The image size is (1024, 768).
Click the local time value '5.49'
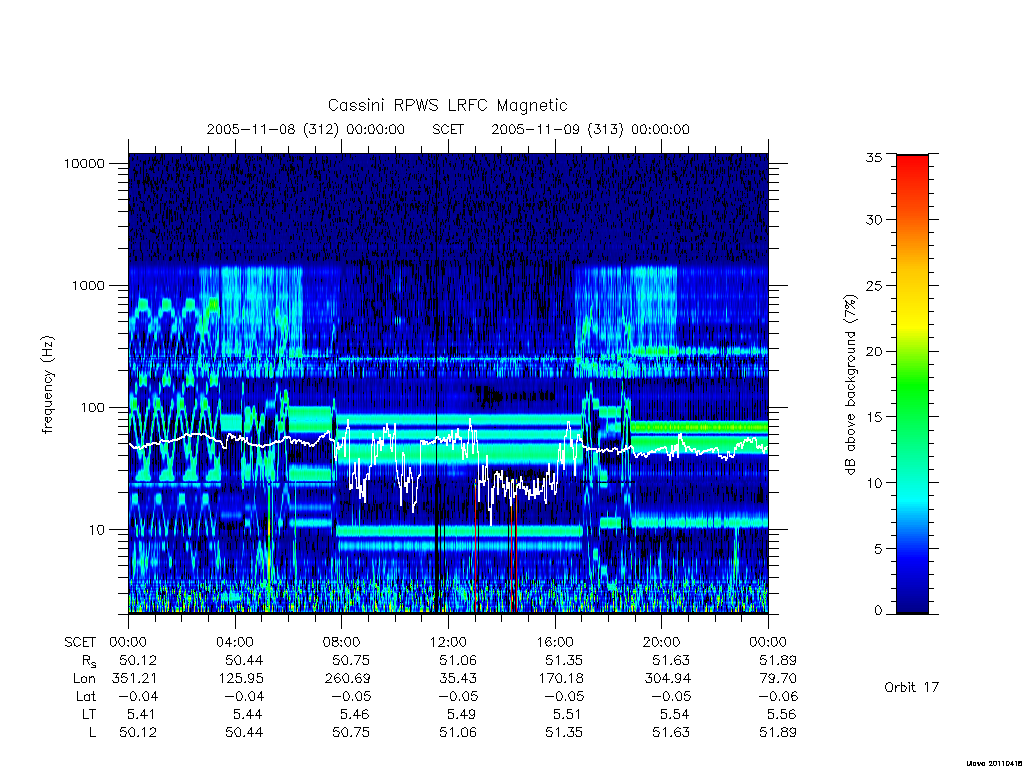click(x=462, y=714)
